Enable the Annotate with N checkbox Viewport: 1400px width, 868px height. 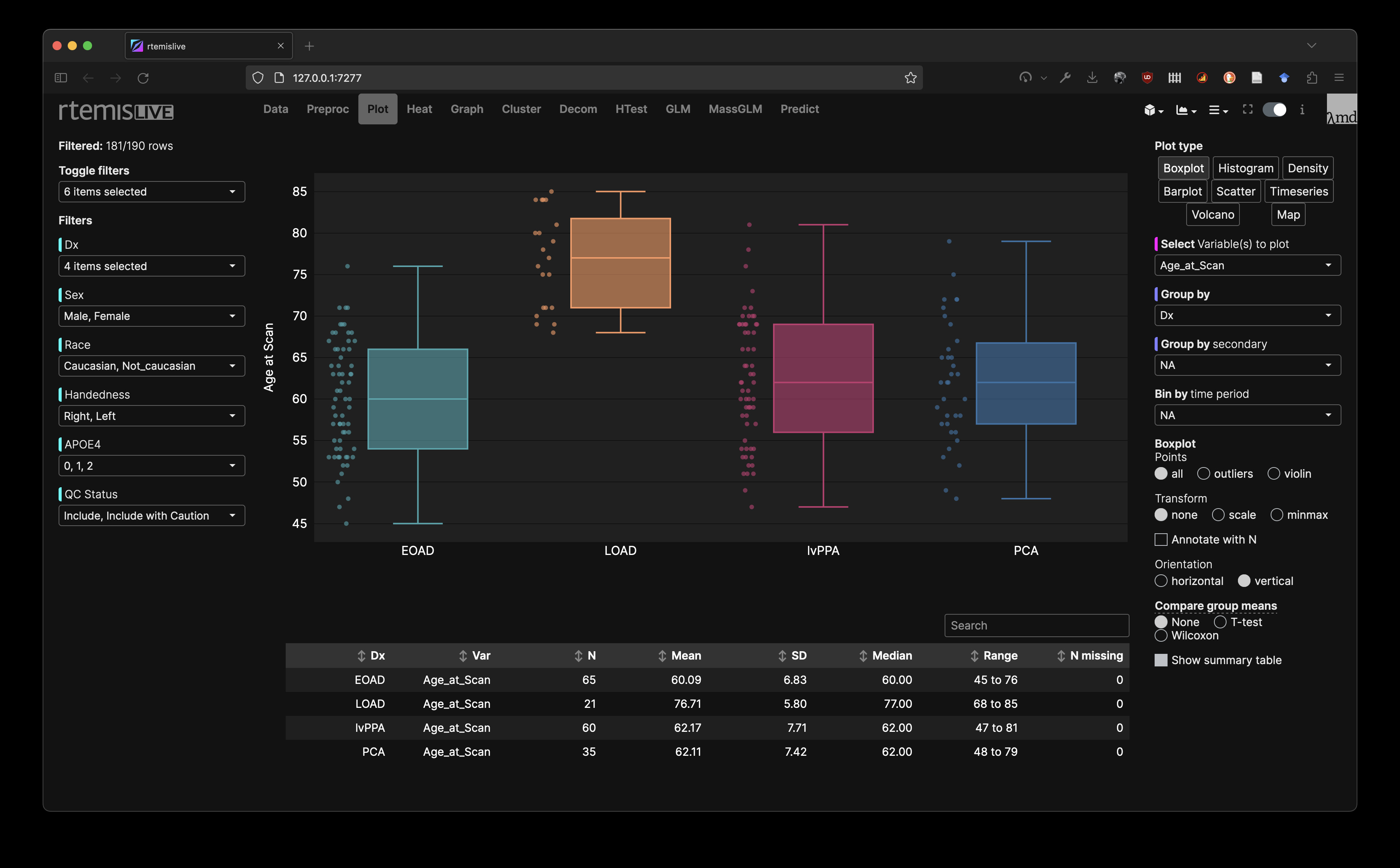point(1161,540)
